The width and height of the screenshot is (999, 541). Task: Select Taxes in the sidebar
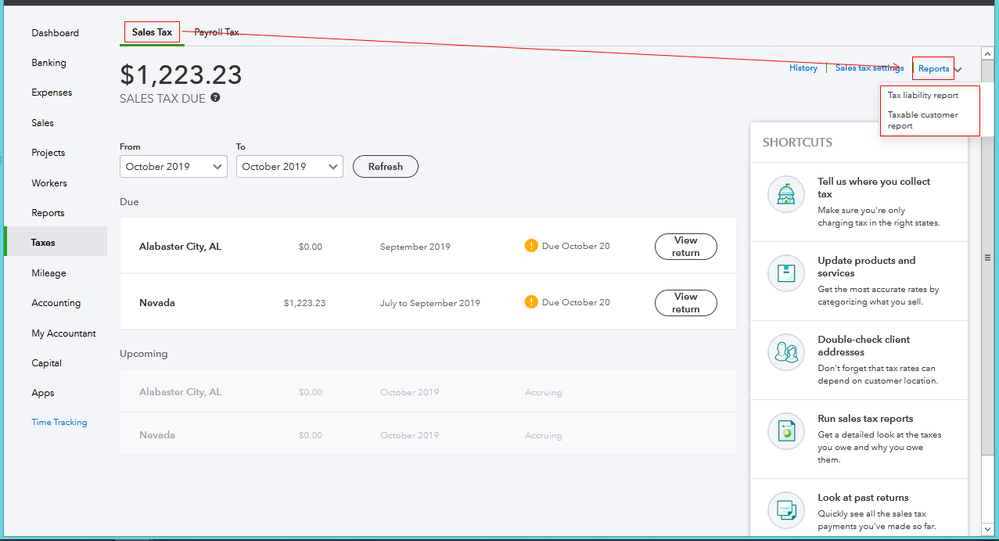[56, 242]
